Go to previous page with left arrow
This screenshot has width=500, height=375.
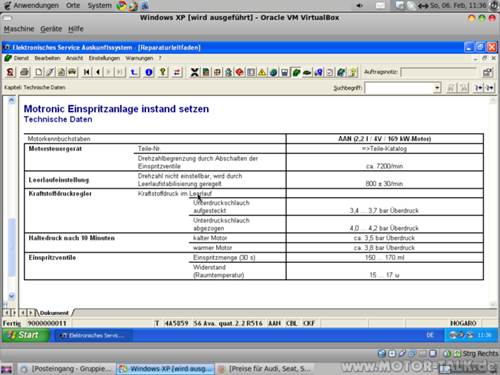(x=98, y=72)
